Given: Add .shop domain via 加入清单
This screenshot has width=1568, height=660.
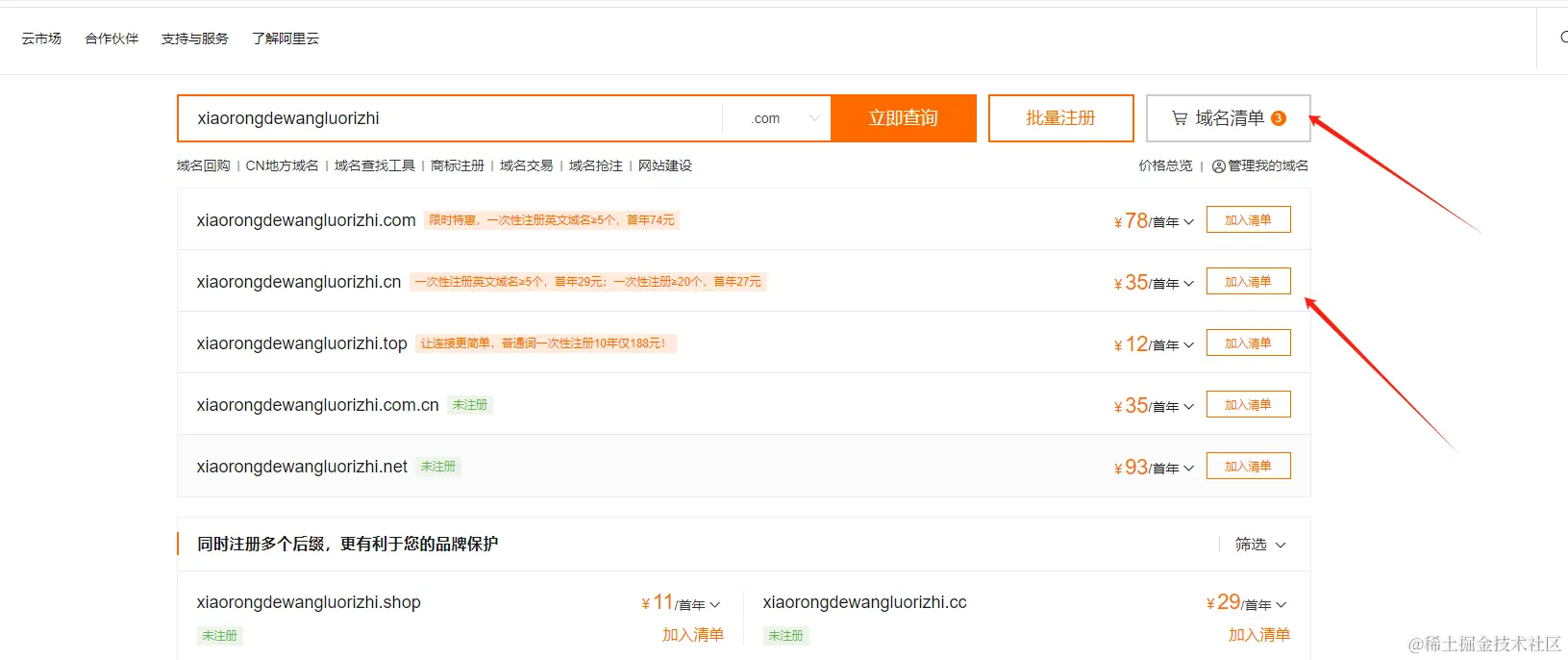Looking at the screenshot, I should [x=693, y=635].
